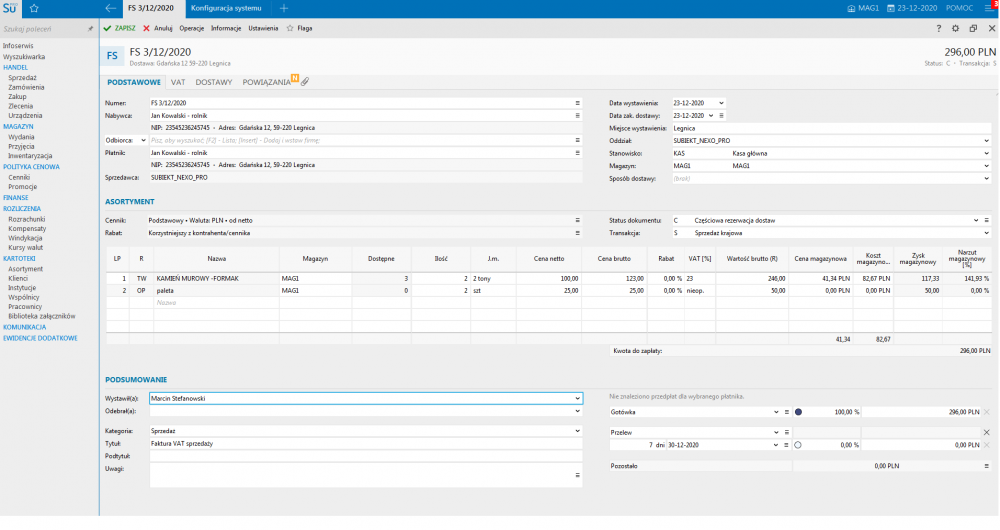Image resolution: width=1000 pixels, height=530 pixels.
Task: Switch to Konfiguracja systemu tab
Action: (x=226, y=8)
